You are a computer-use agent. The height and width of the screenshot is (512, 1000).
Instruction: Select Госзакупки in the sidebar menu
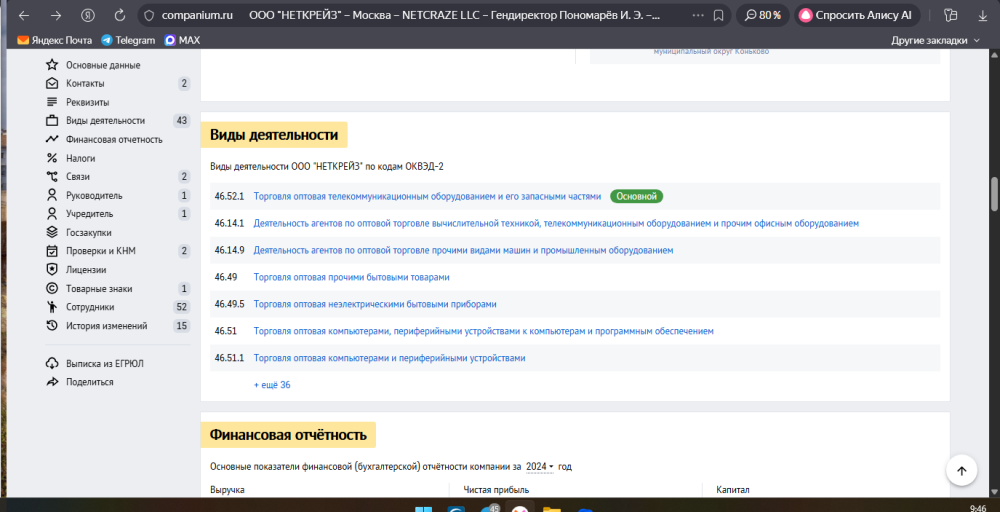tap(91, 232)
